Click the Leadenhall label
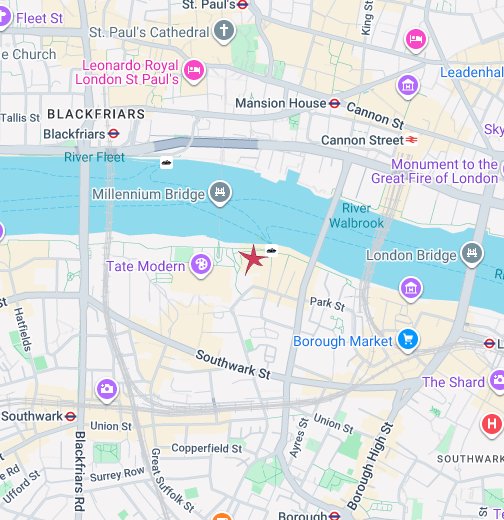The image size is (504, 520). [x=472, y=72]
